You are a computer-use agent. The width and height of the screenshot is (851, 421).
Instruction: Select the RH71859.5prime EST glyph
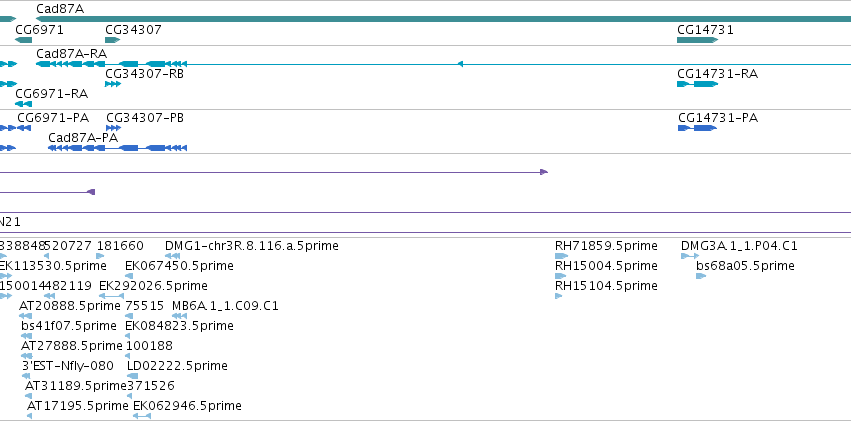(561, 256)
